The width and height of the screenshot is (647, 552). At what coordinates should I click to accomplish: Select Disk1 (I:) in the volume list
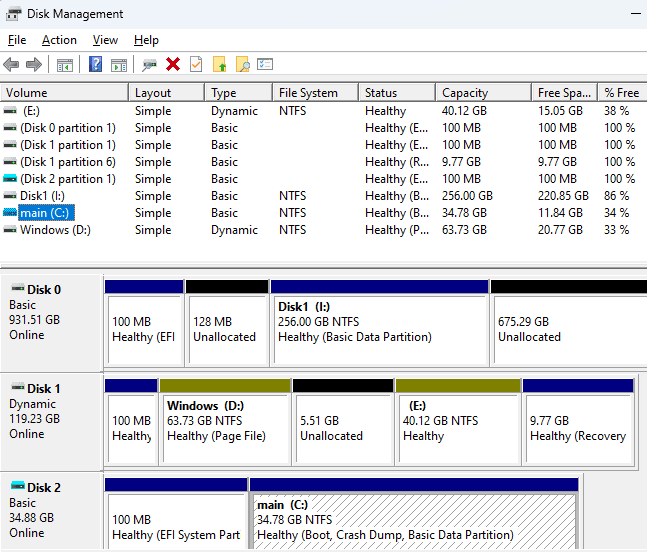(43, 196)
